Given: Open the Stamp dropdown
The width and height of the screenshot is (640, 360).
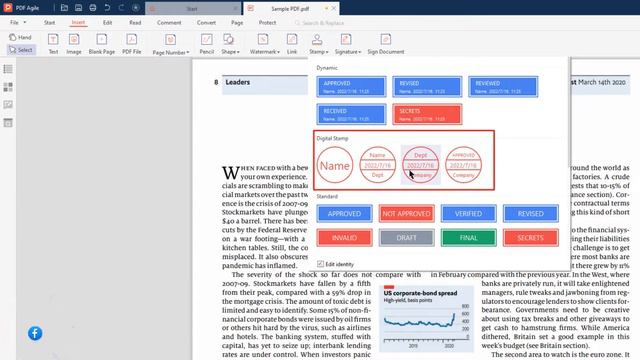Looking at the screenshot, I should [318, 44].
